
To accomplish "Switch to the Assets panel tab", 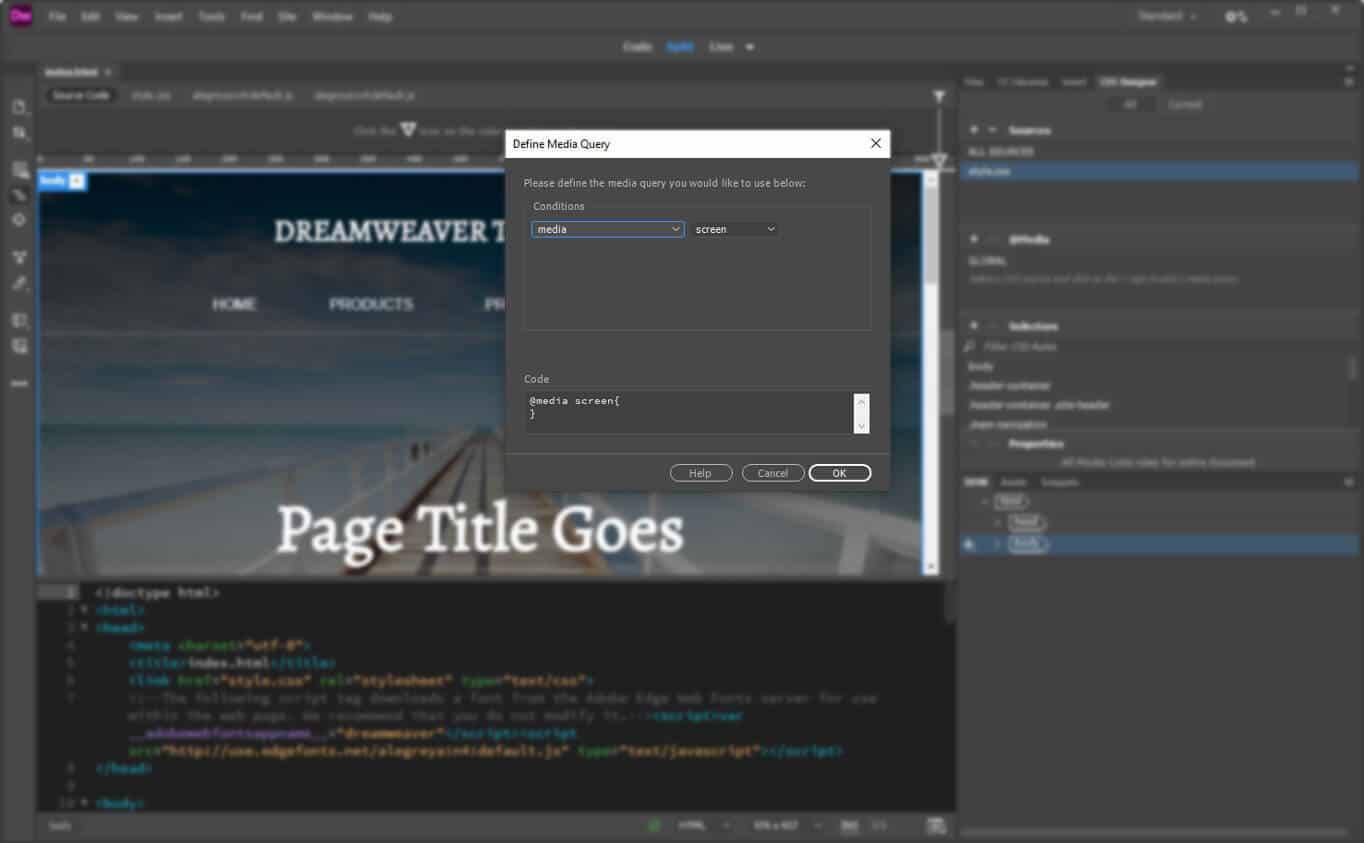I will 1013,482.
